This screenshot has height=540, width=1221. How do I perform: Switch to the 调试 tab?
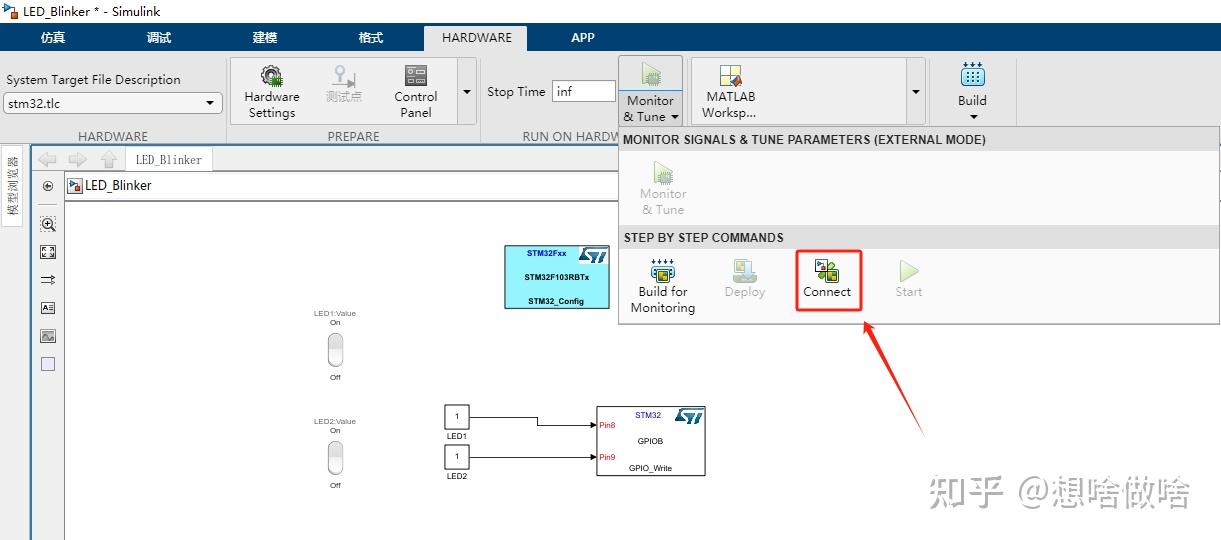(x=159, y=38)
